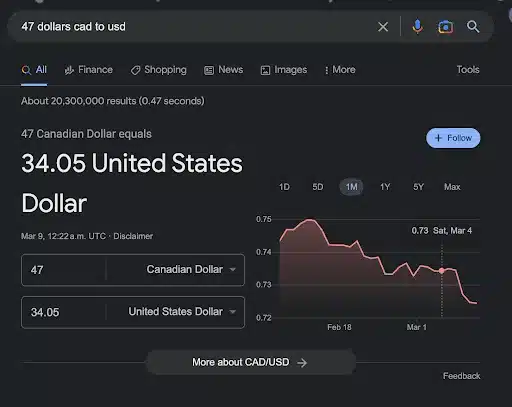Clear the search box with the X icon
The height and width of the screenshot is (407, 512).
coord(383,27)
